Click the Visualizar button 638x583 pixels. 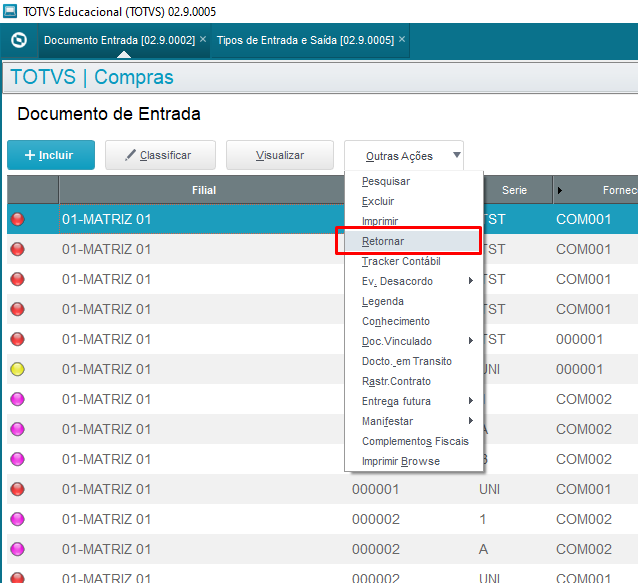pos(280,155)
